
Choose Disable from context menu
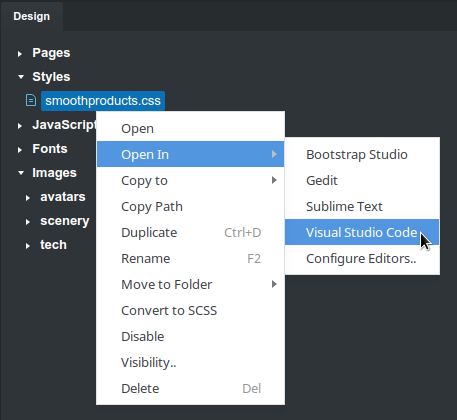click(190, 336)
